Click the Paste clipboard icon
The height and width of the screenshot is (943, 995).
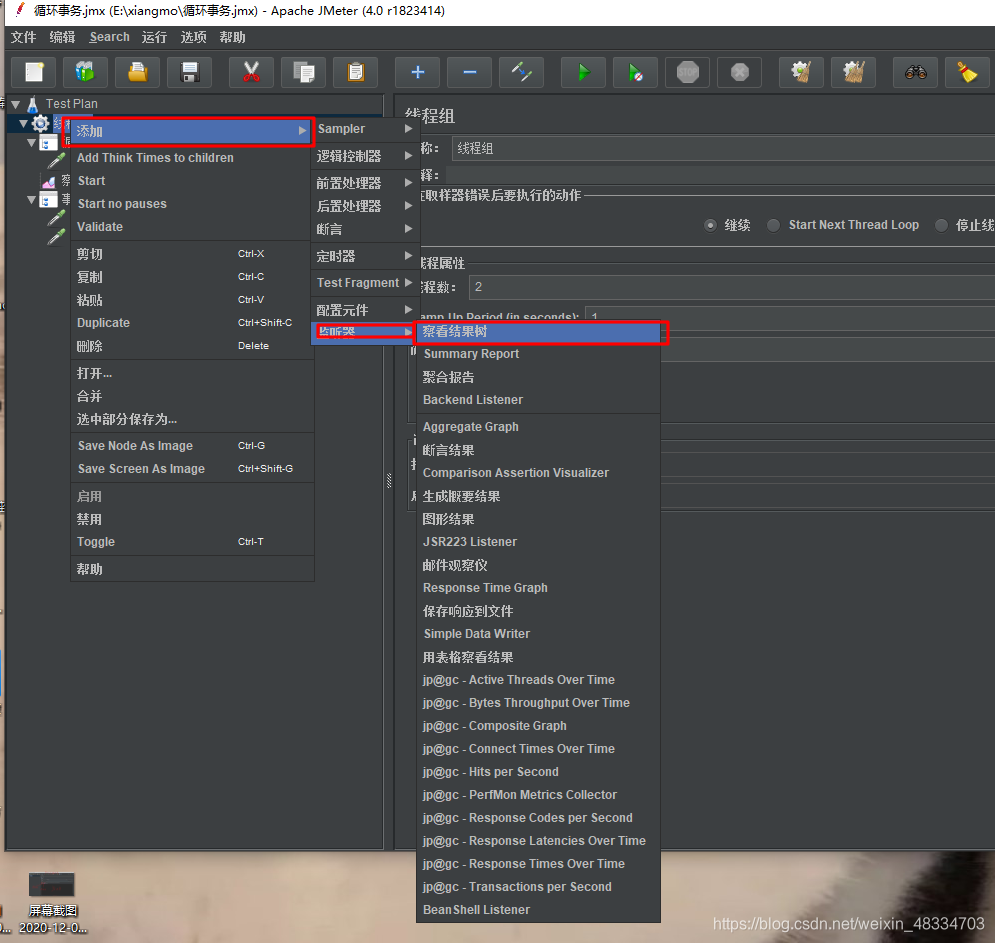click(355, 72)
